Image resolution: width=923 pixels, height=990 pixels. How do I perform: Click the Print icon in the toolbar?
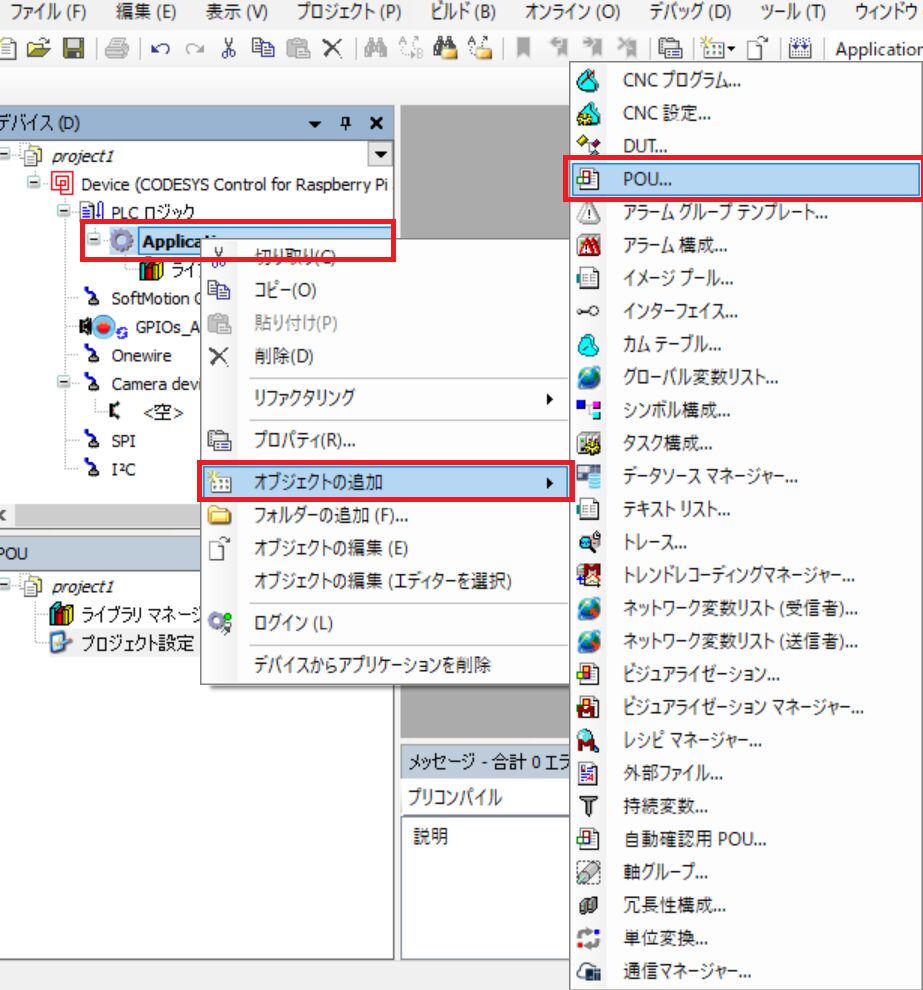pyautogui.click(x=117, y=48)
